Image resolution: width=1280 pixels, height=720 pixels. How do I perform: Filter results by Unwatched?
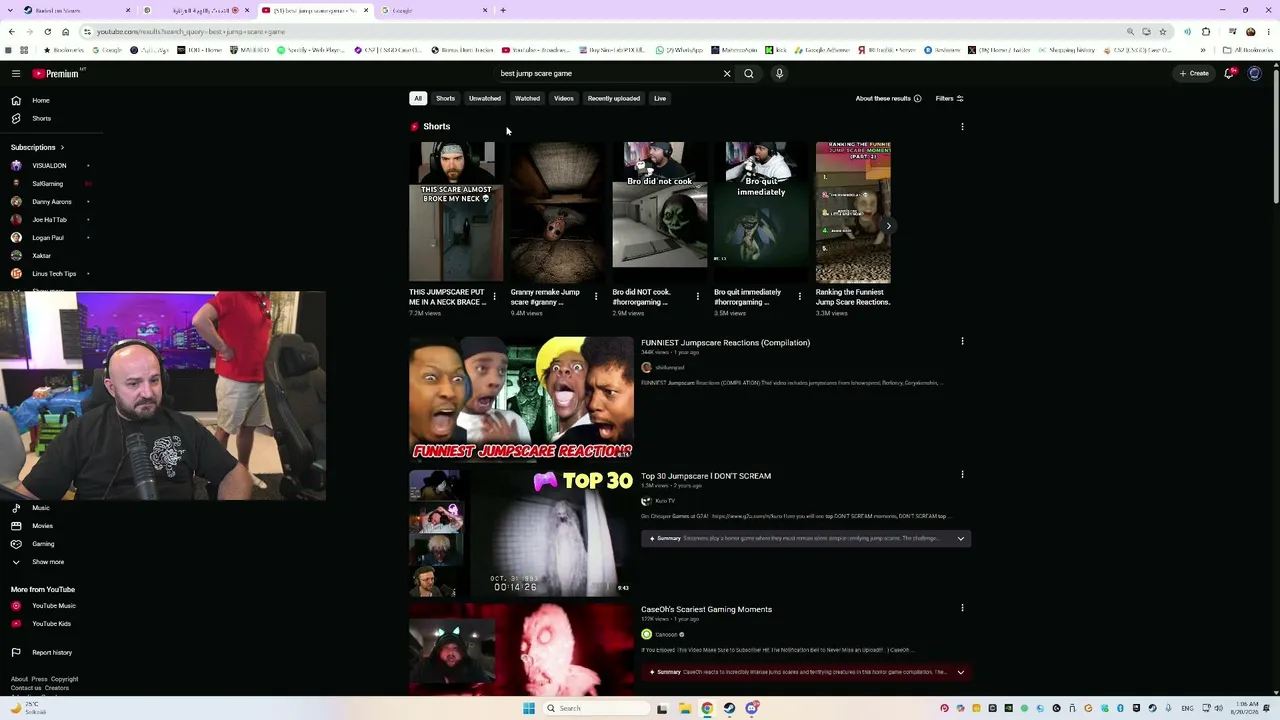pos(485,98)
